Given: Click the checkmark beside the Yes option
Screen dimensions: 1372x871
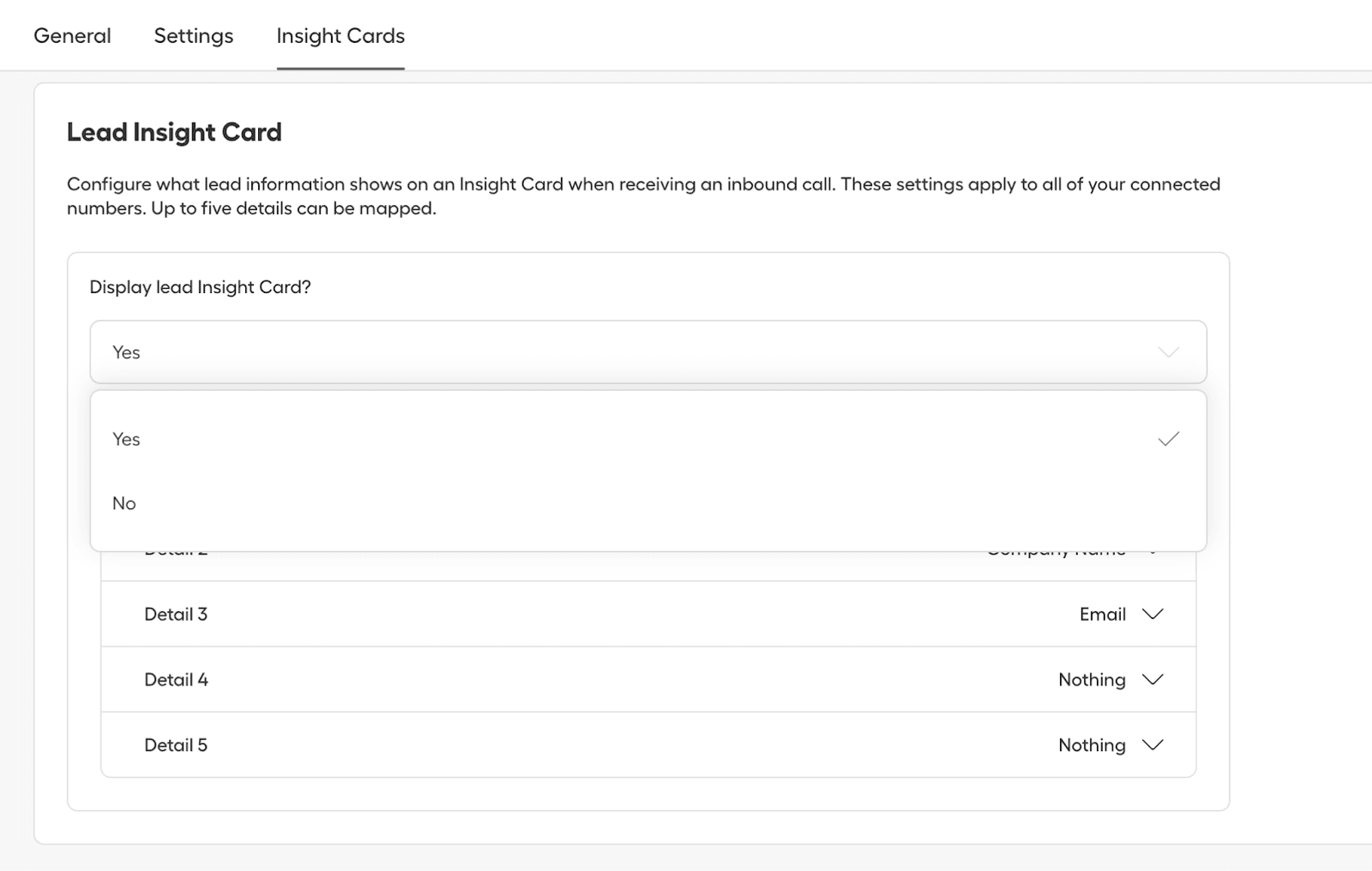Looking at the screenshot, I should point(1168,439).
